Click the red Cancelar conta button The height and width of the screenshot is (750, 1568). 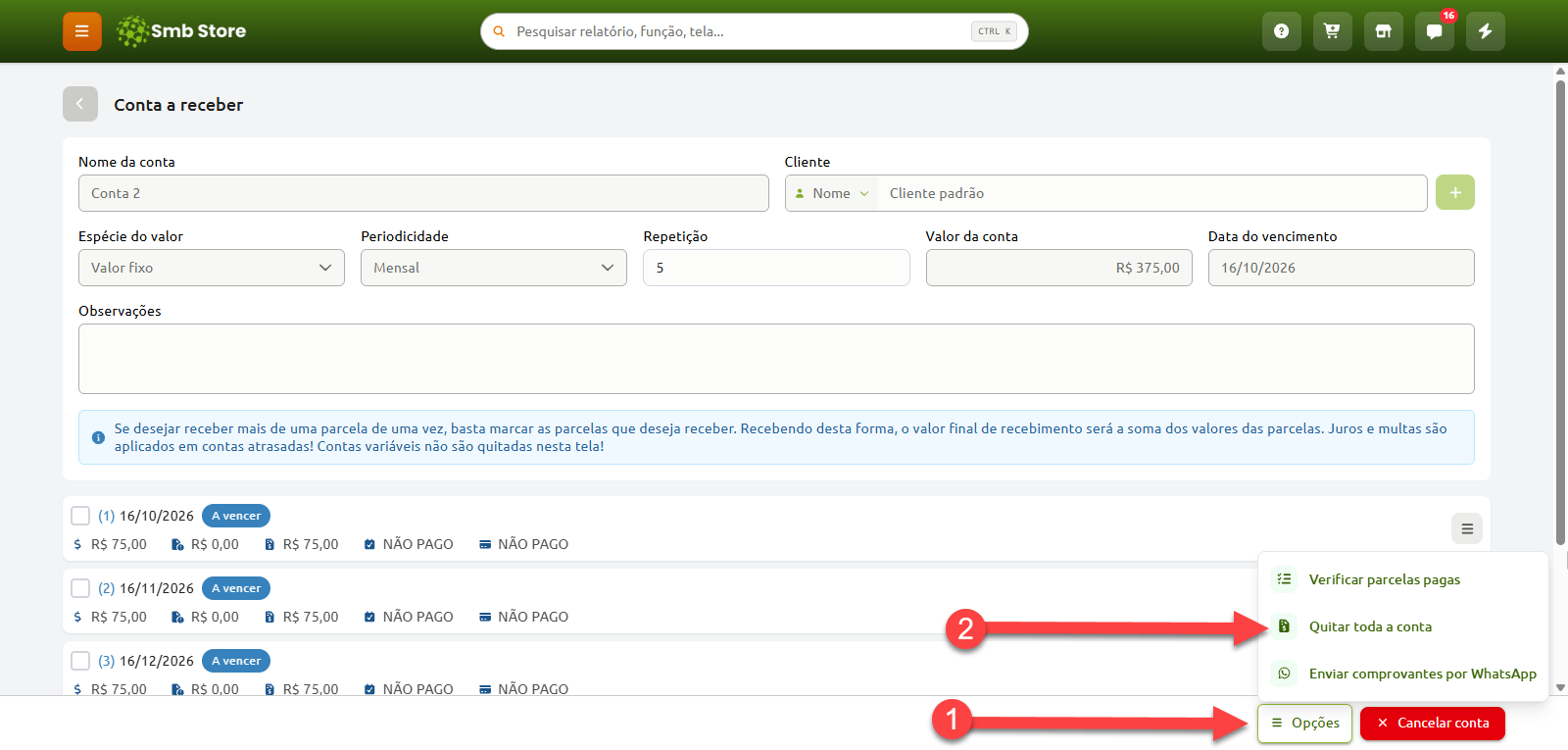pos(1433,724)
